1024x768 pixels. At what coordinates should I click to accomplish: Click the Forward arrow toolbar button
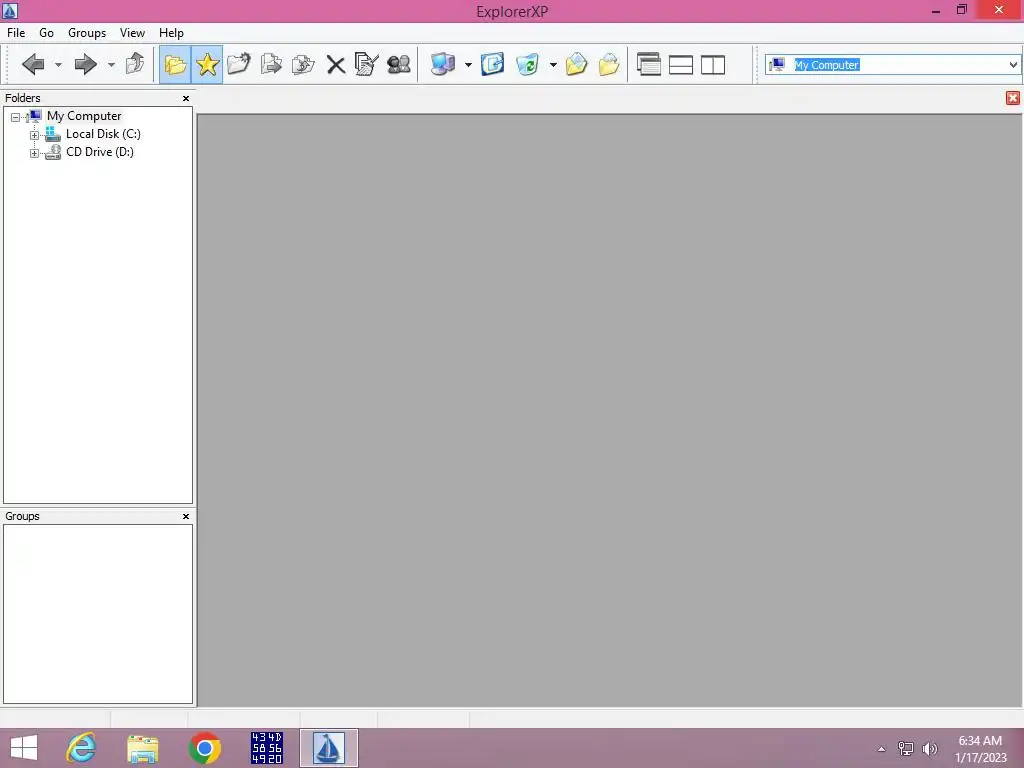point(86,64)
